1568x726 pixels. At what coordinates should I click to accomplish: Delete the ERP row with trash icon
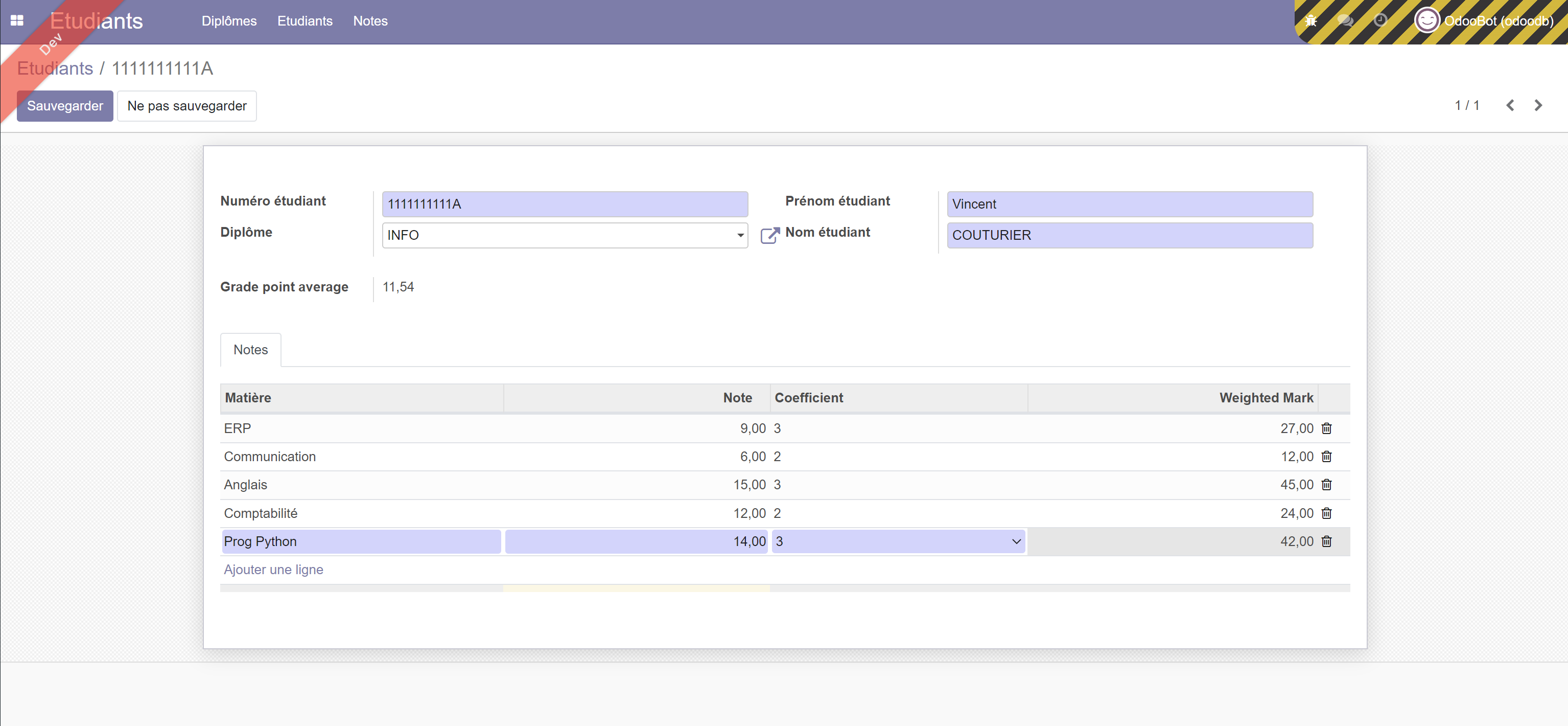[1326, 429]
